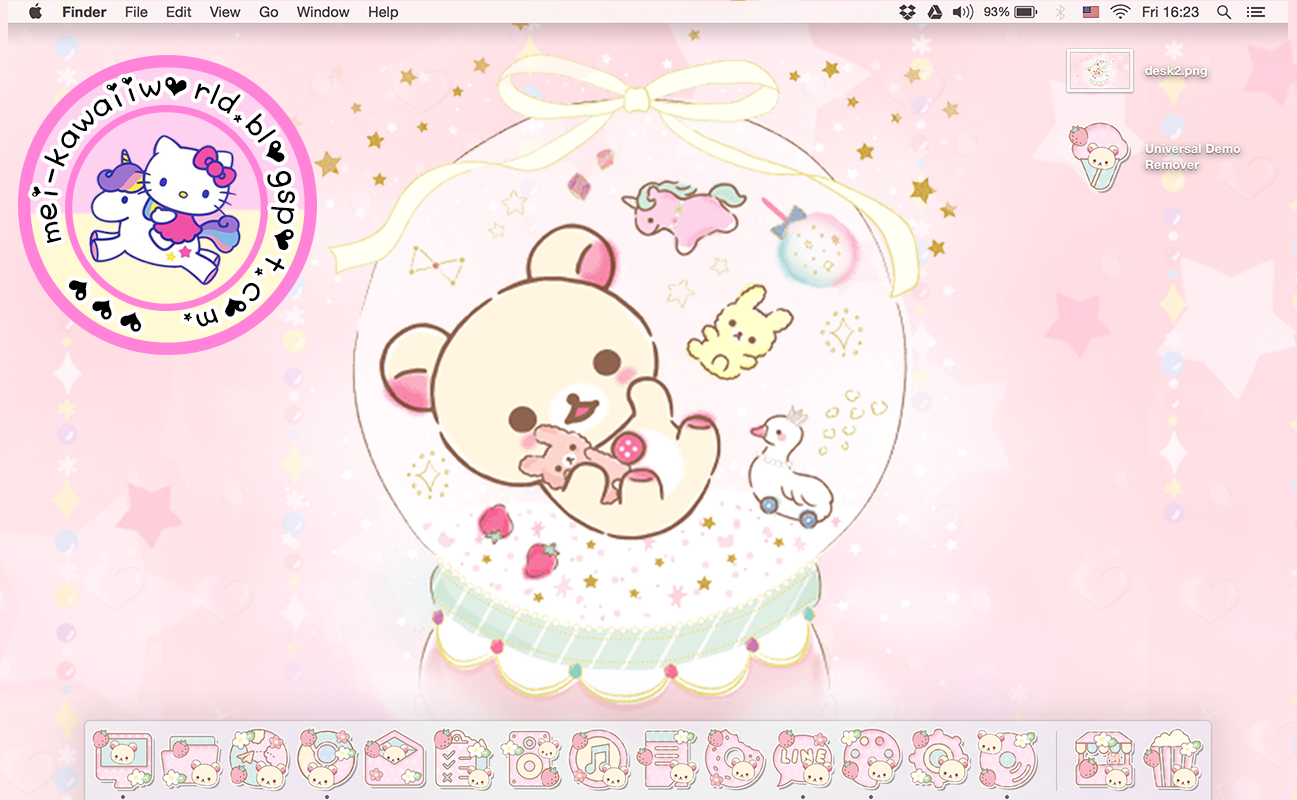The height and width of the screenshot is (800, 1297).
Task: Select the desk2.png thumbnail on desktop
Action: pyautogui.click(x=1100, y=71)
